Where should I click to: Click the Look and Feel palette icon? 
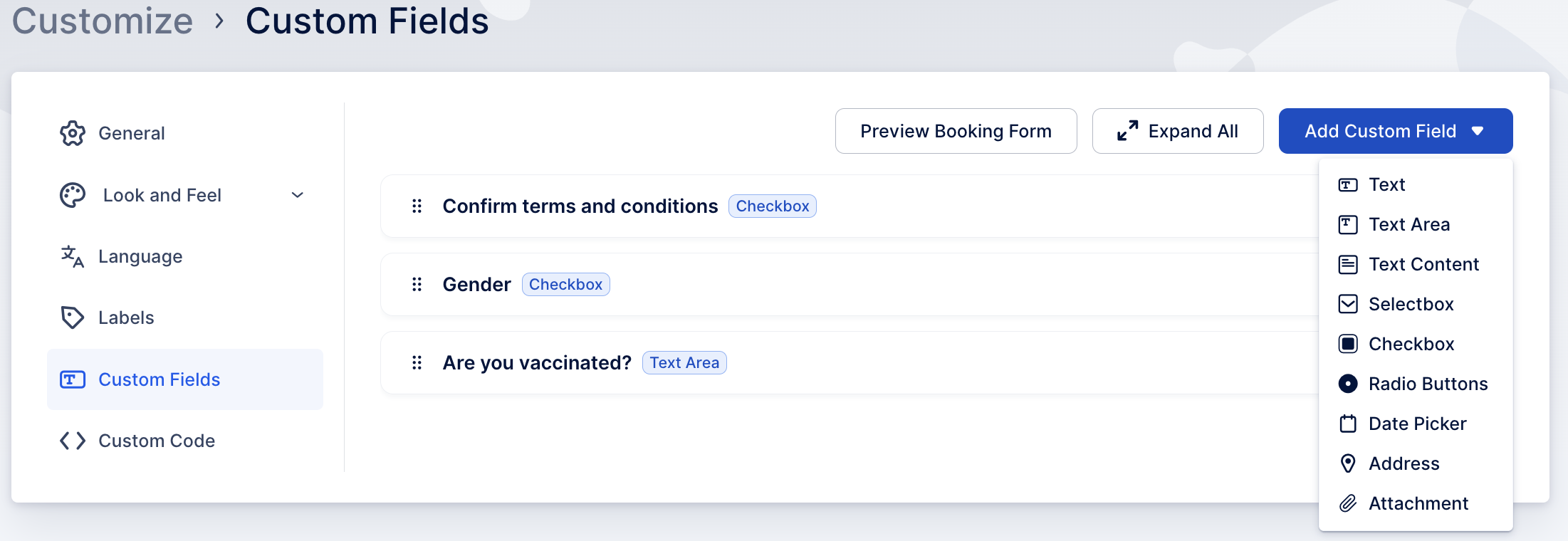tap(73, 195)
